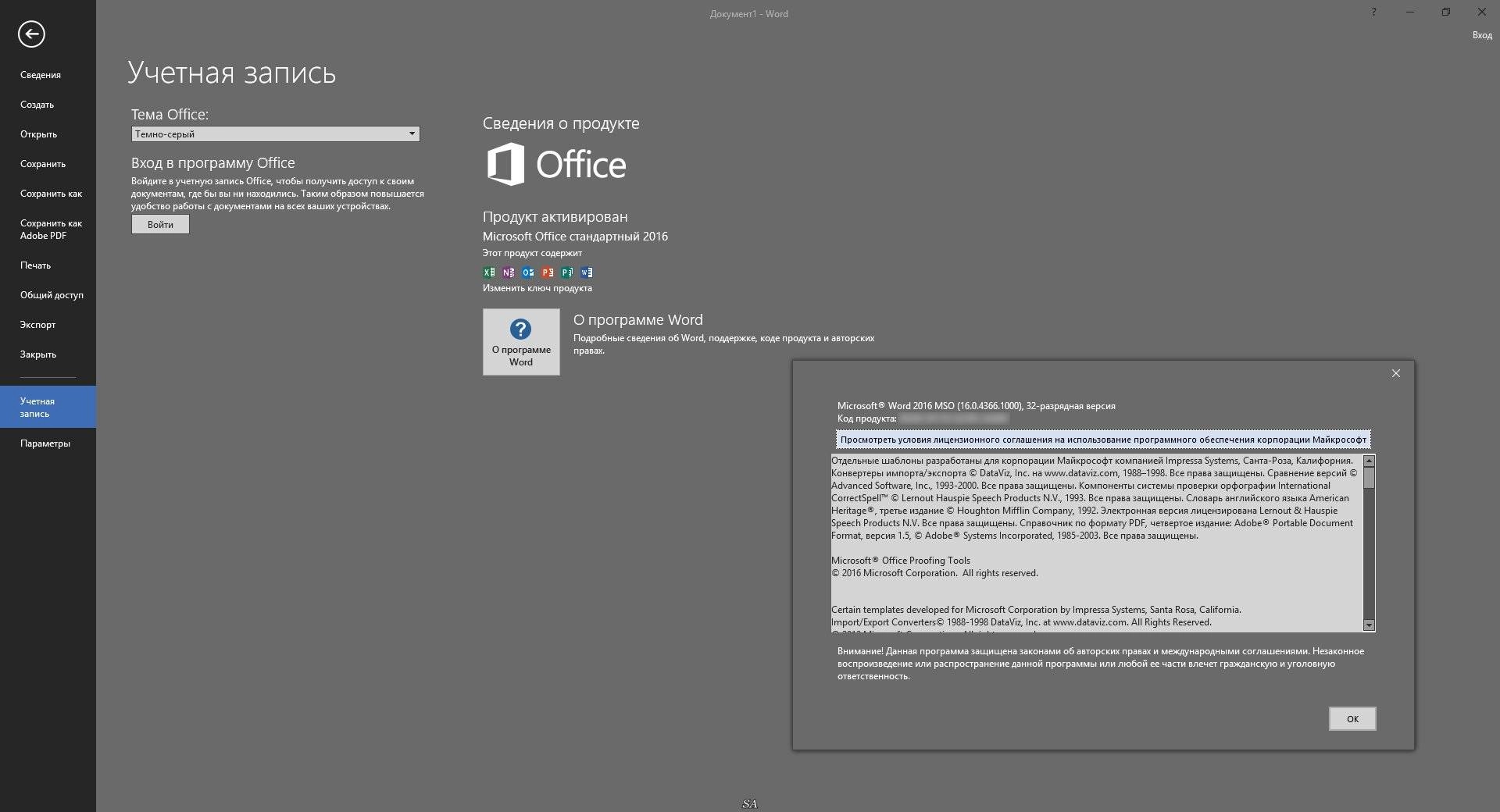Click the Вход link at top right
Image resolution: width=1500 pixels, height=812 pixels.
pyautogui.click(x=1481, y=35)
